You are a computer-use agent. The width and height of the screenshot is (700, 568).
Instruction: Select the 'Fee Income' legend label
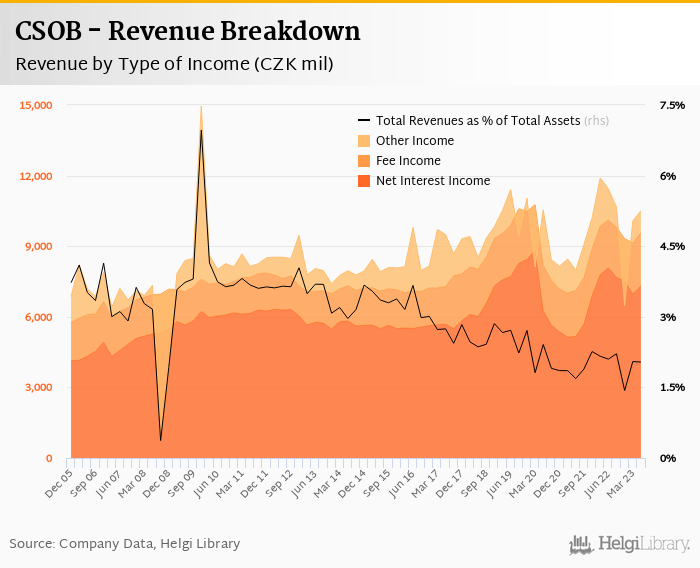408,161
